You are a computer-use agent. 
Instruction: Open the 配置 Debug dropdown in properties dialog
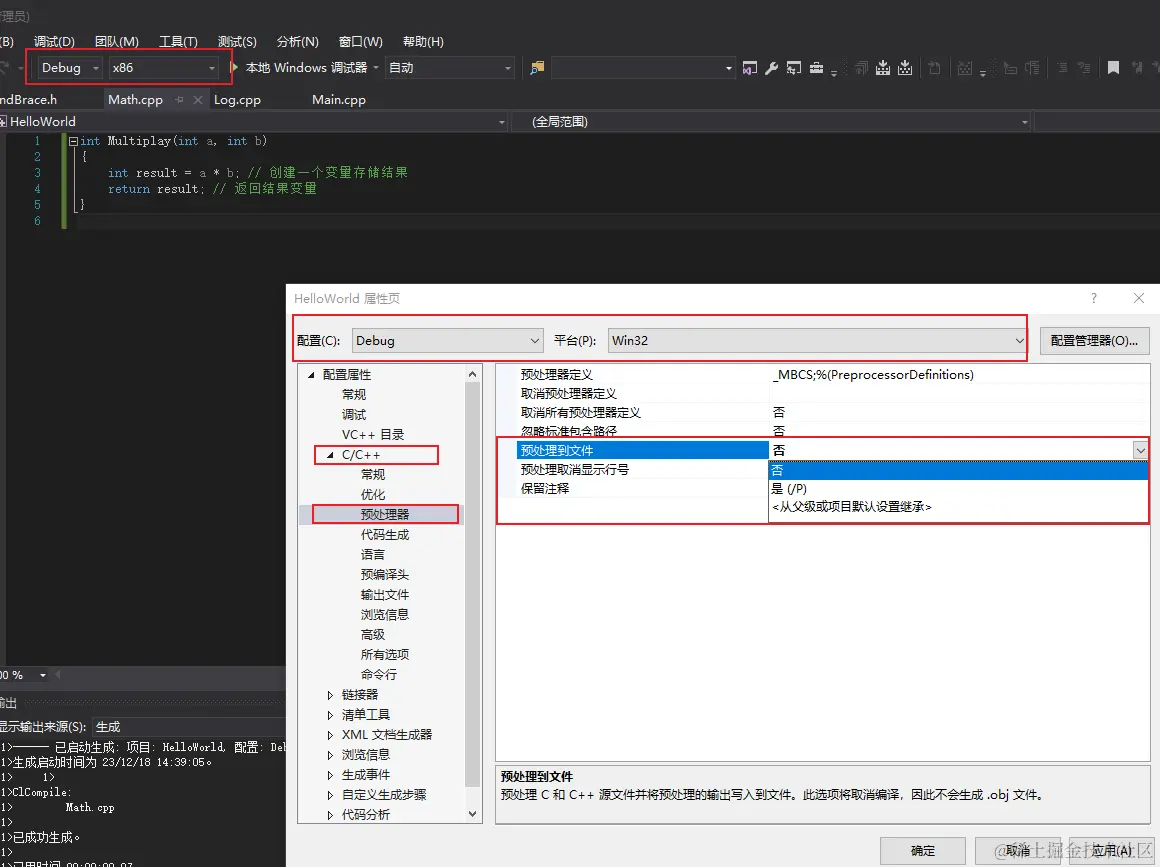(x=448, y=340)
